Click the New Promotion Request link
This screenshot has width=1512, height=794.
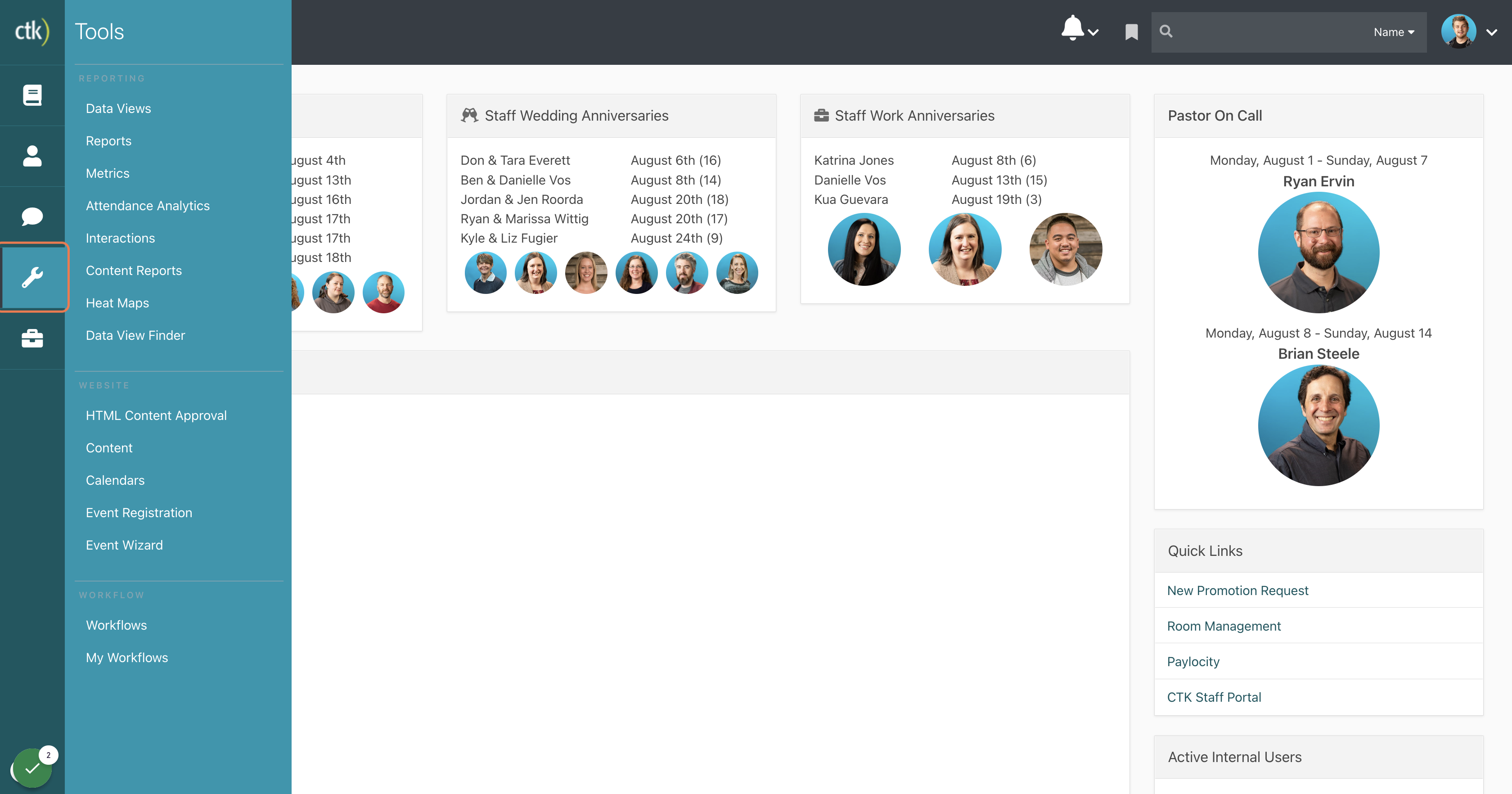1237,590
